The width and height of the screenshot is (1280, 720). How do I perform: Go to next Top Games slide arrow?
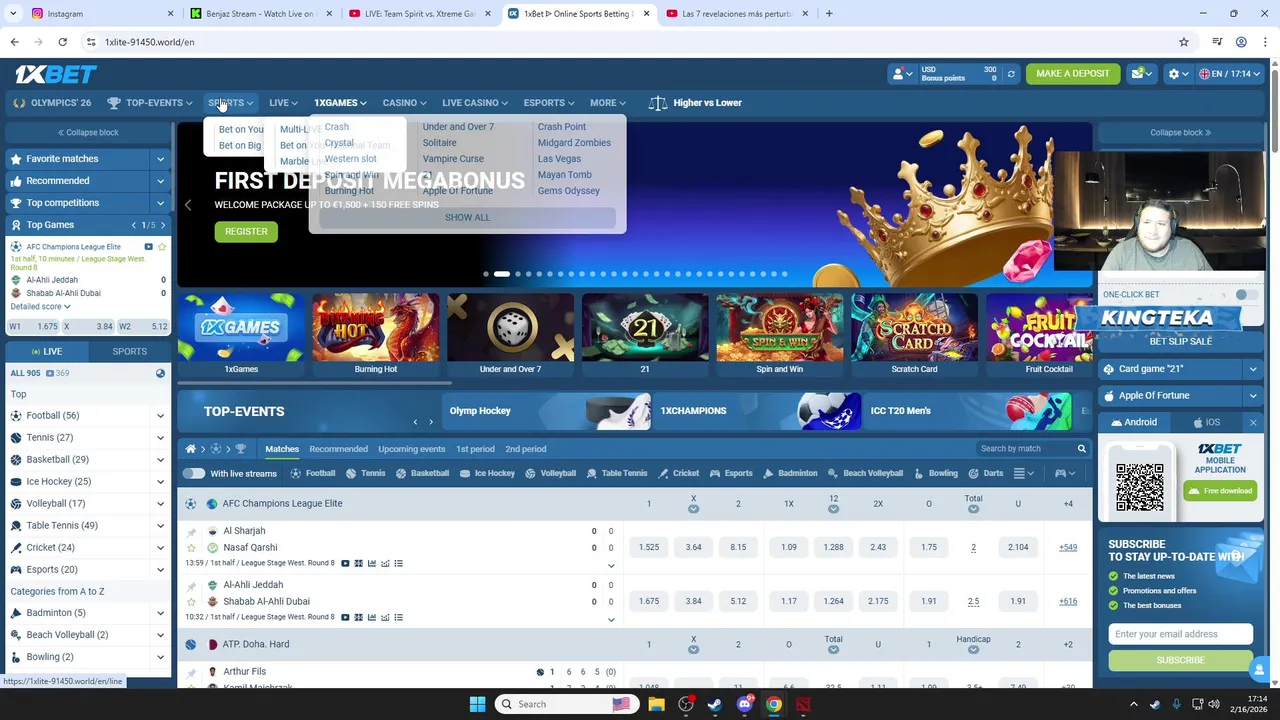click(x=162, y=225)
